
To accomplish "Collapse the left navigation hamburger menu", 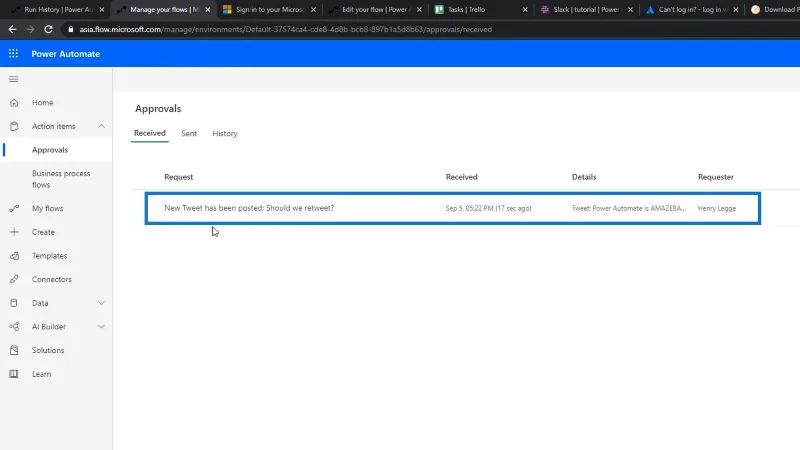I will pyautogui.click(x=14, y=79).
